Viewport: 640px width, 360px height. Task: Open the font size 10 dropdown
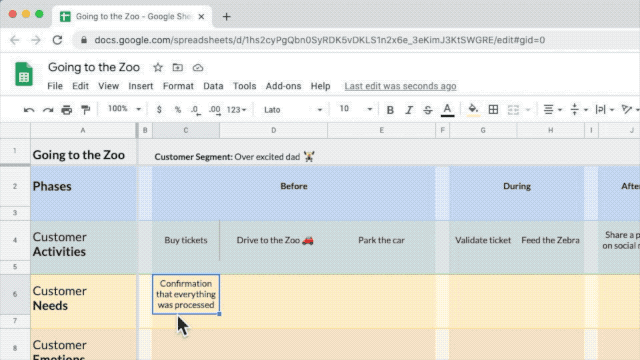coord(356,109)
